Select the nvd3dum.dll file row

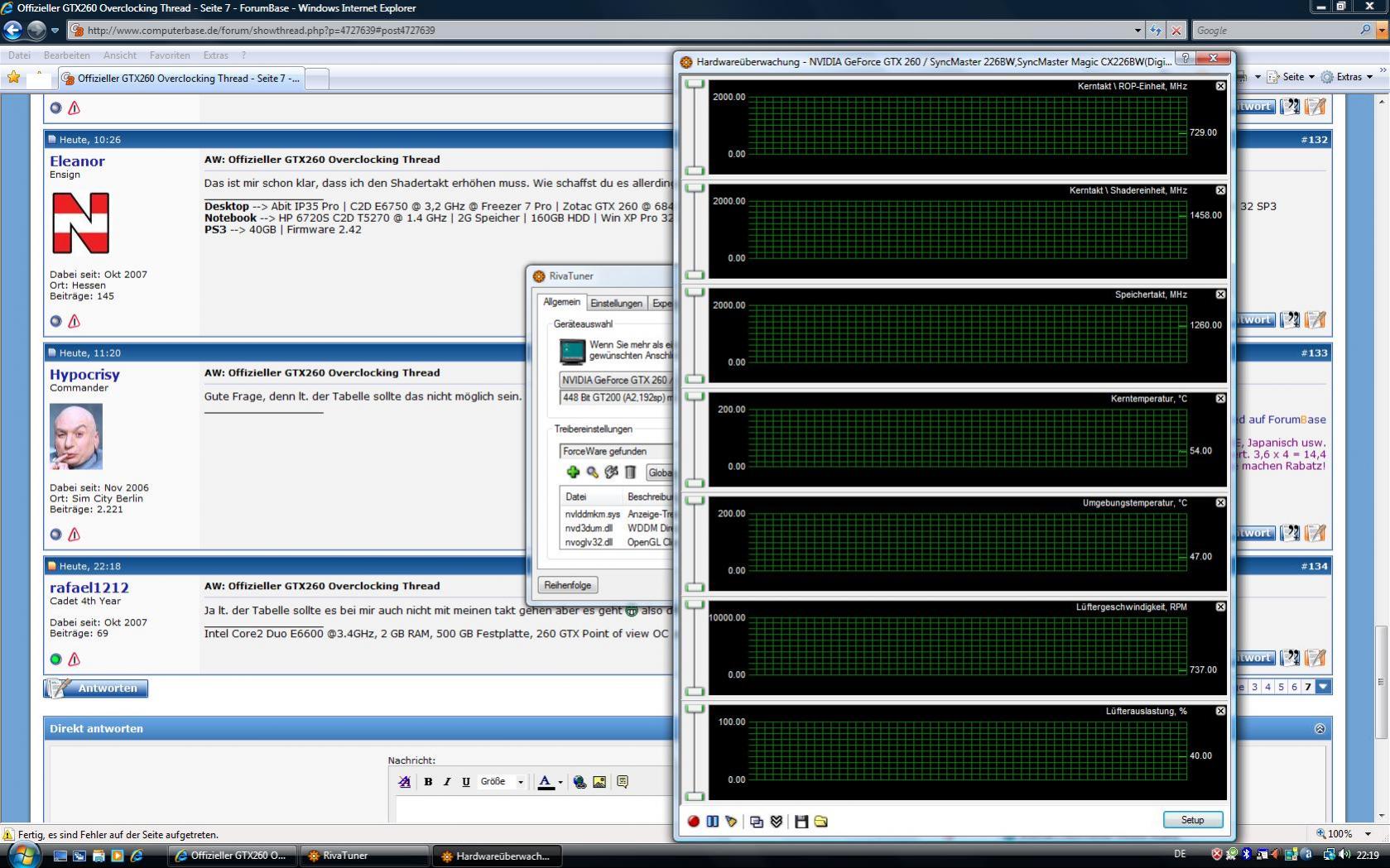[x=618, y=528]
